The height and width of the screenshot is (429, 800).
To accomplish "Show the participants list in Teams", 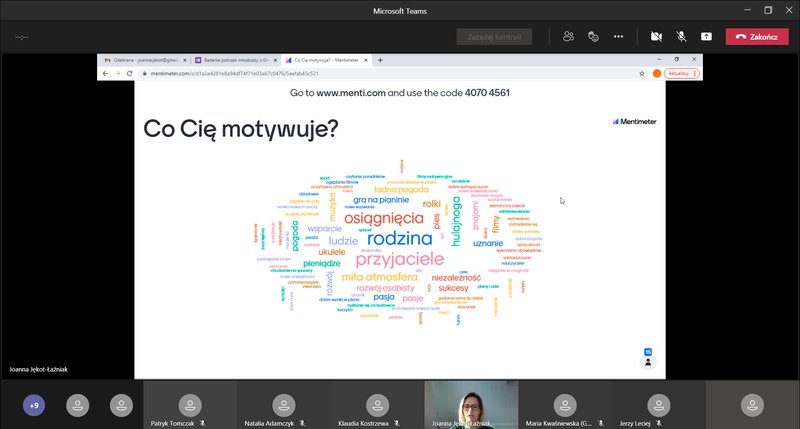I will pyautogui.click(x=568, y=36).
